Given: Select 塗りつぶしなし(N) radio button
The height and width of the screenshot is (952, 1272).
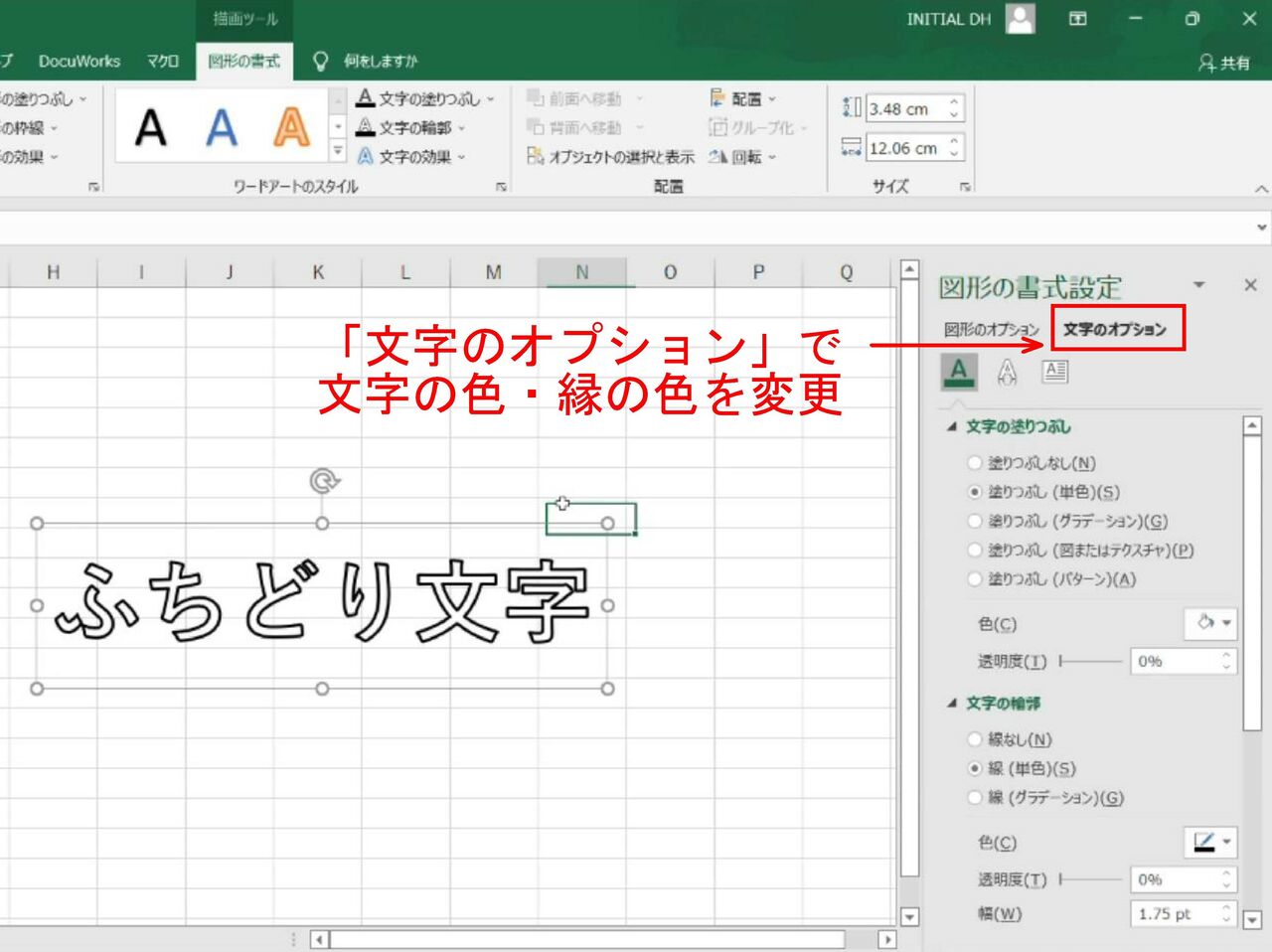Looking at the screenshot, I should tap(973, 462).
